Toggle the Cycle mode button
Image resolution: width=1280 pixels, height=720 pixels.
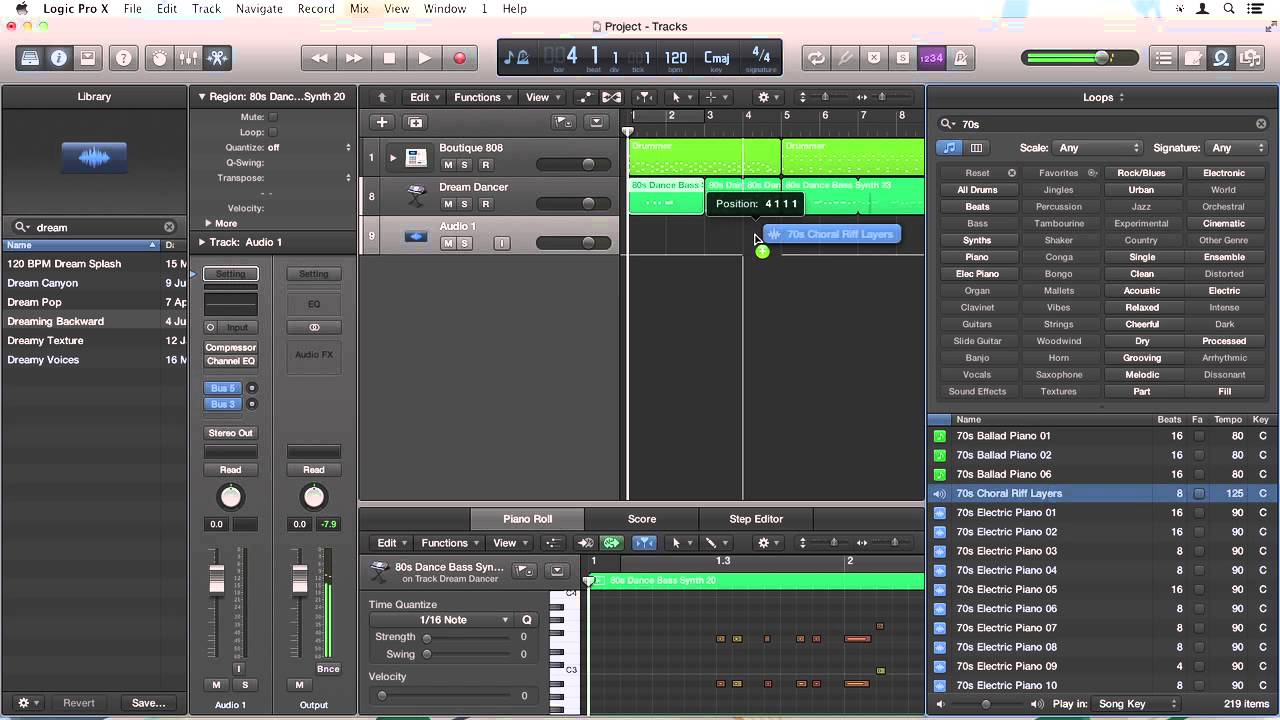click(817, 58)
